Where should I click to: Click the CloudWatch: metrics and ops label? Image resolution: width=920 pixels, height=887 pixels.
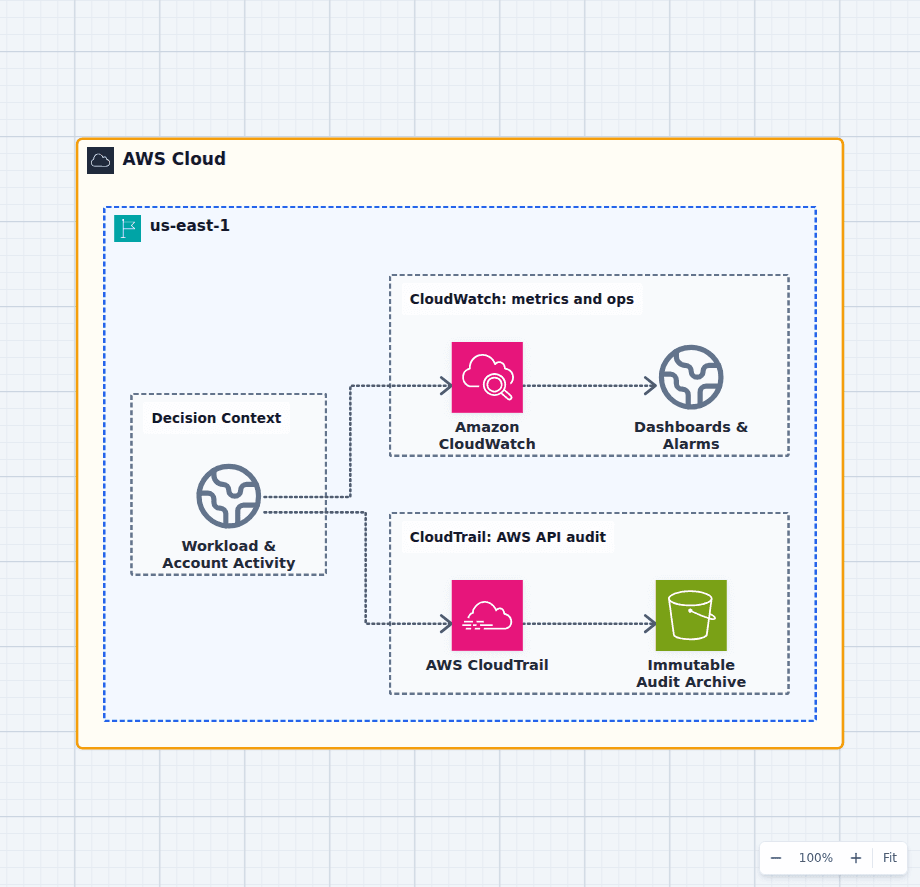(522, 299)
